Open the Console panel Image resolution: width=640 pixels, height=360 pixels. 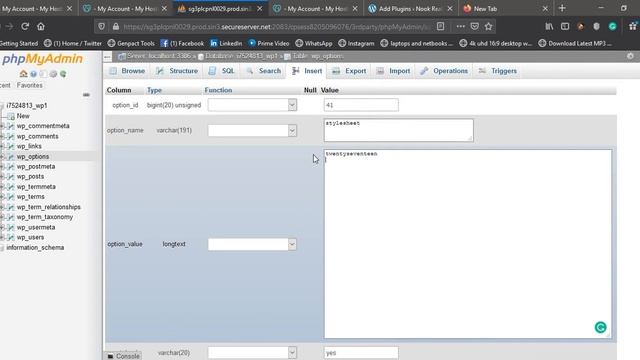coord(123,356)
